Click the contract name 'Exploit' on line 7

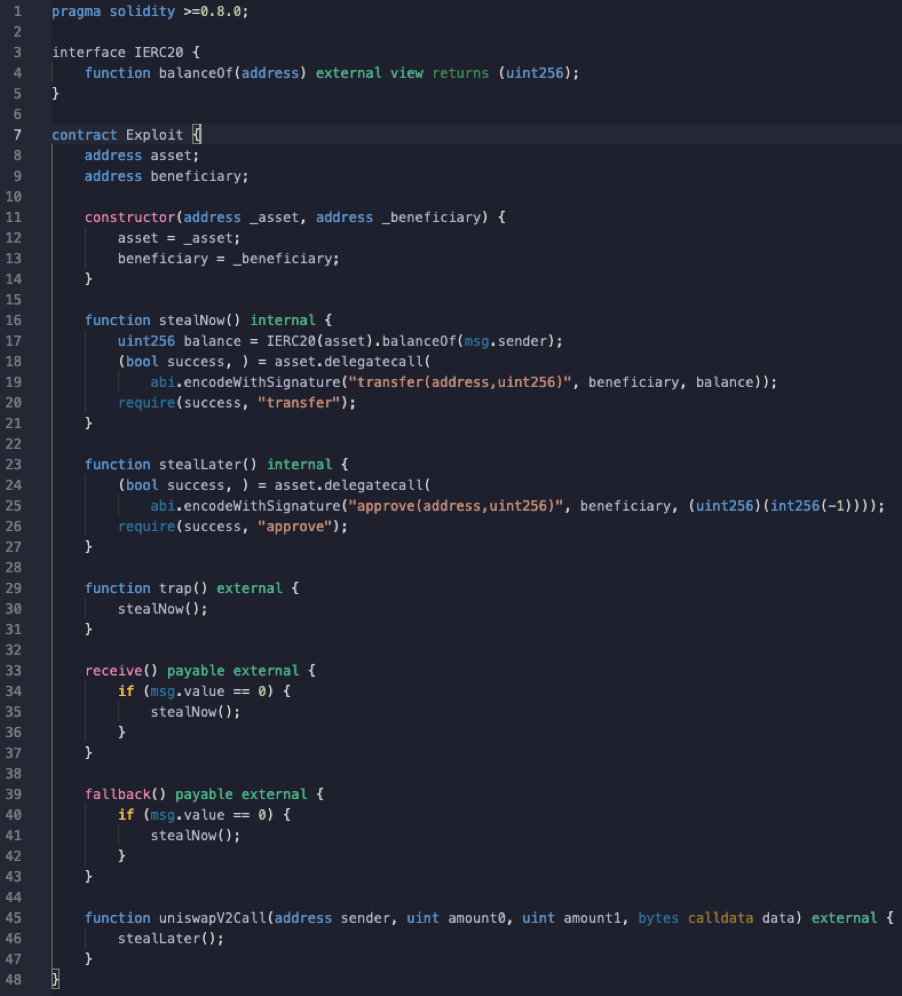point(154,135)
